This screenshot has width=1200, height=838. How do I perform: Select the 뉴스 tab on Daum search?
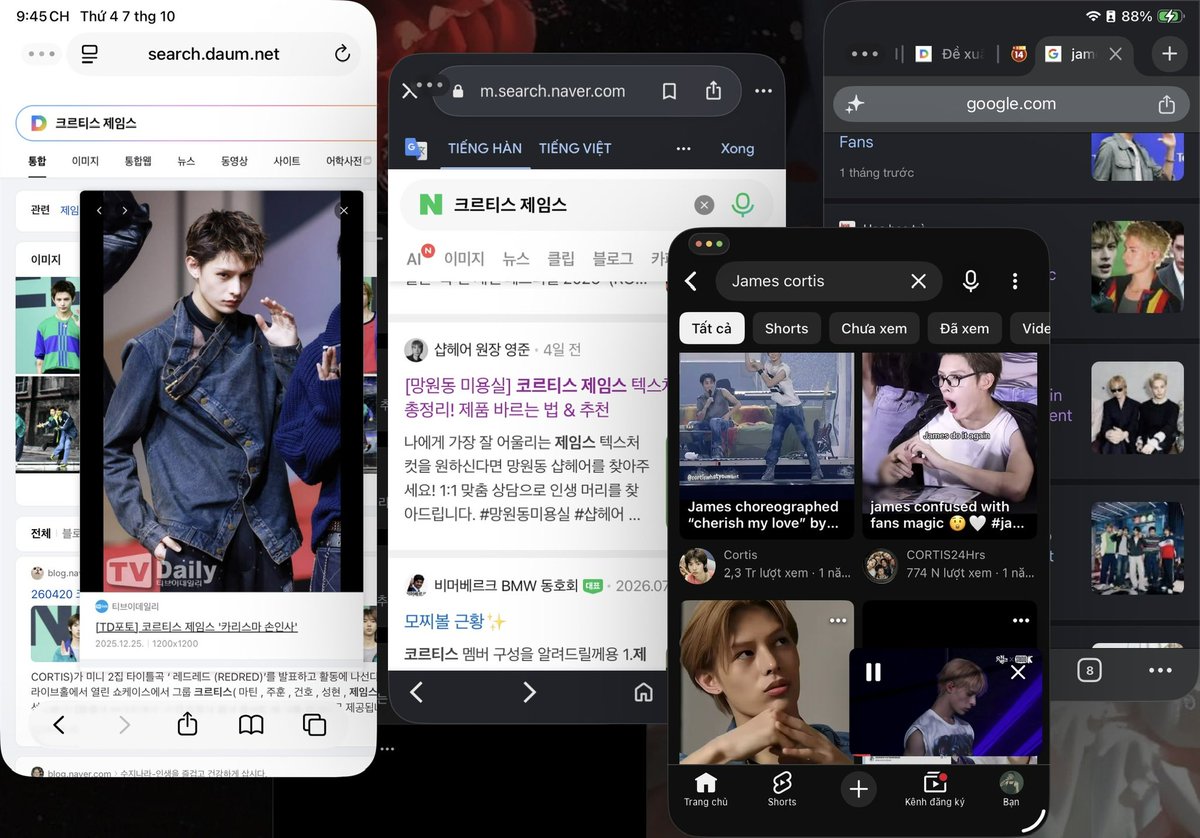(186, 160)
